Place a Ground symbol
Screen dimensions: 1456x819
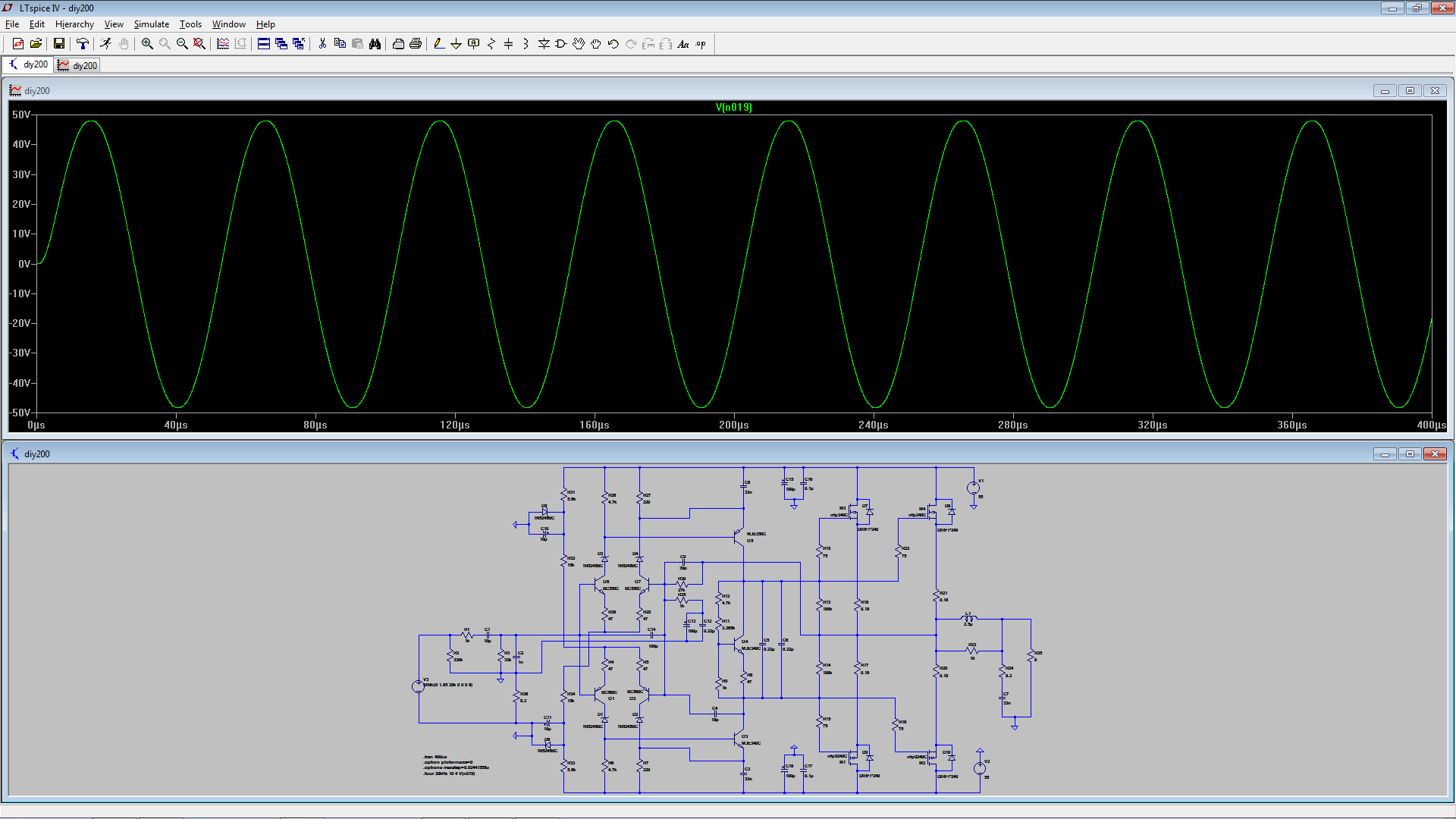[457, 44]
